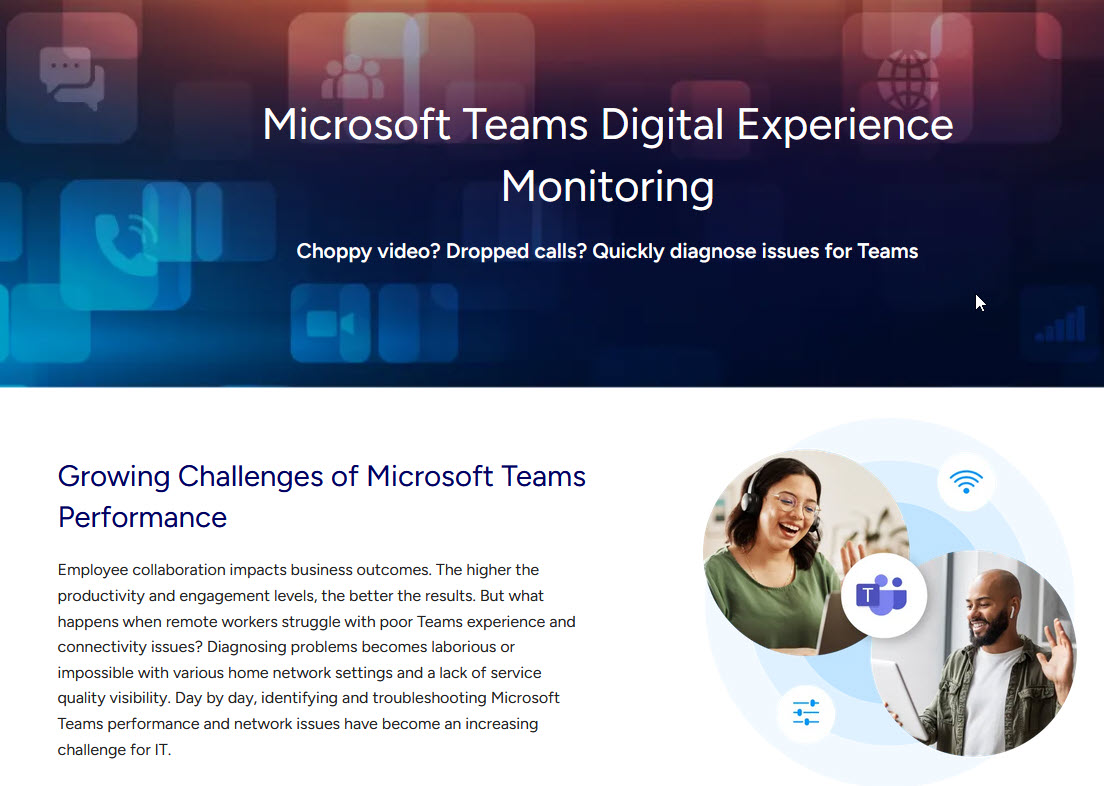The height and width of the screenshot is (786, 1104).
Task: Click the globe icon in banner
Action: point(907,77)
